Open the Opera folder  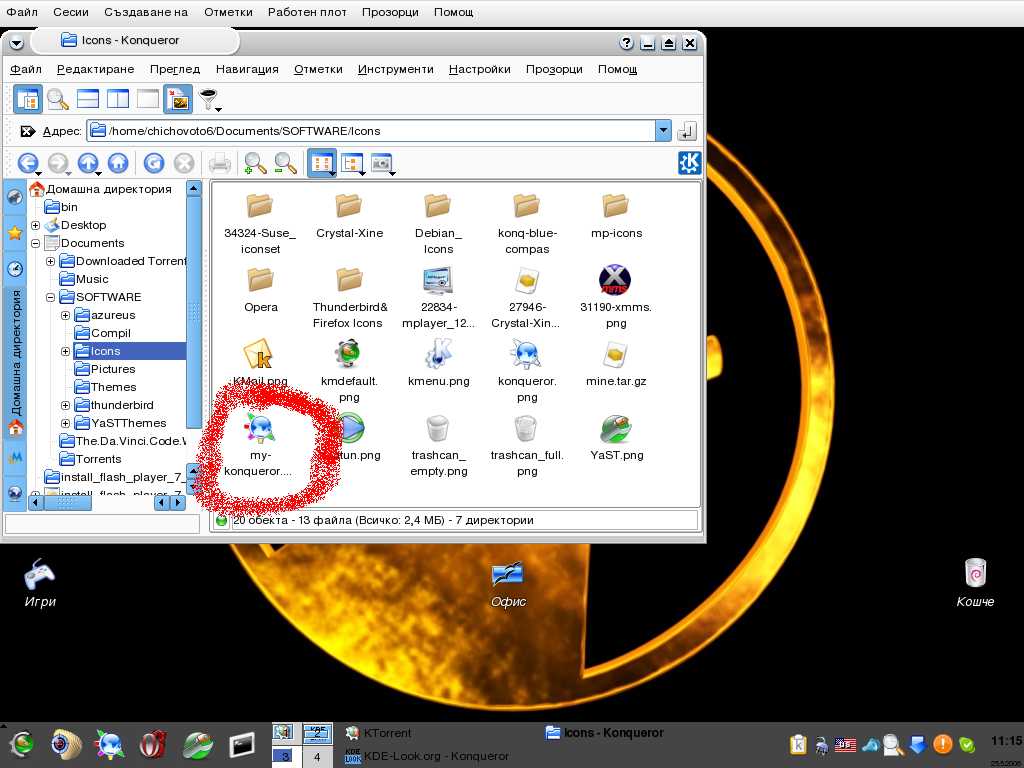click(261, 291)
